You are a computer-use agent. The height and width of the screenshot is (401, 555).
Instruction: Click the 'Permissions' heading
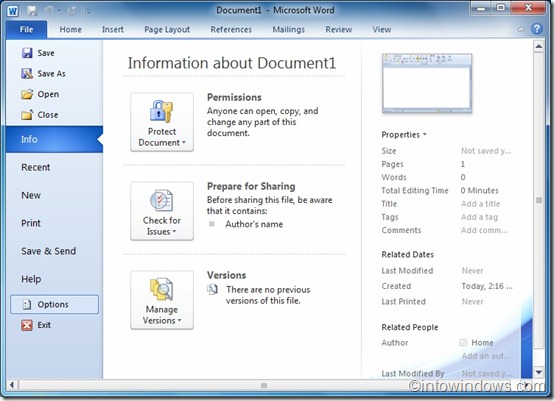click(x=234, y=97)
